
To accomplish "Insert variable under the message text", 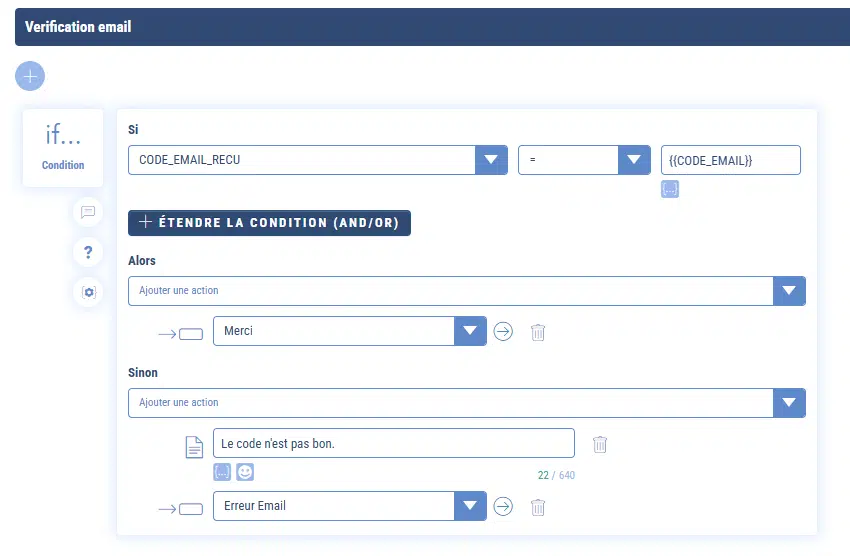I will 222,472.
